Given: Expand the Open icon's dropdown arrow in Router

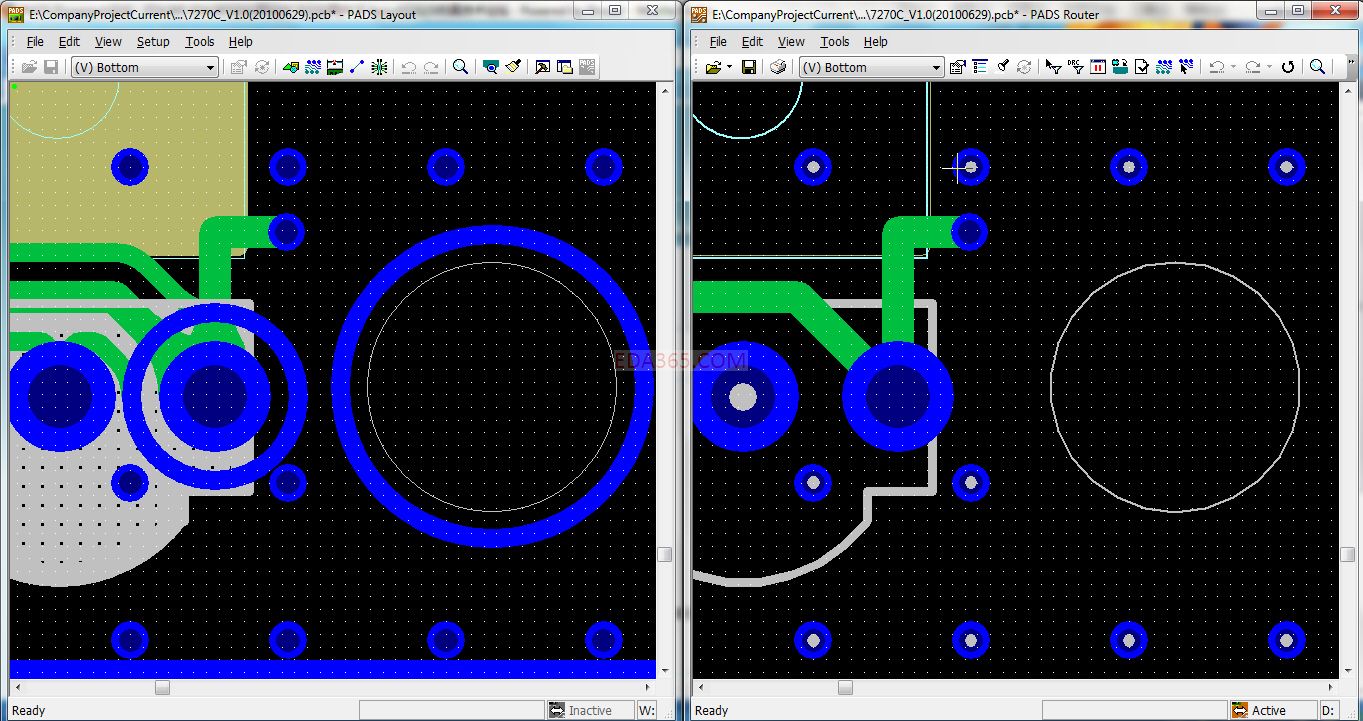Looking at the screenshot, I should click(729, 67).
